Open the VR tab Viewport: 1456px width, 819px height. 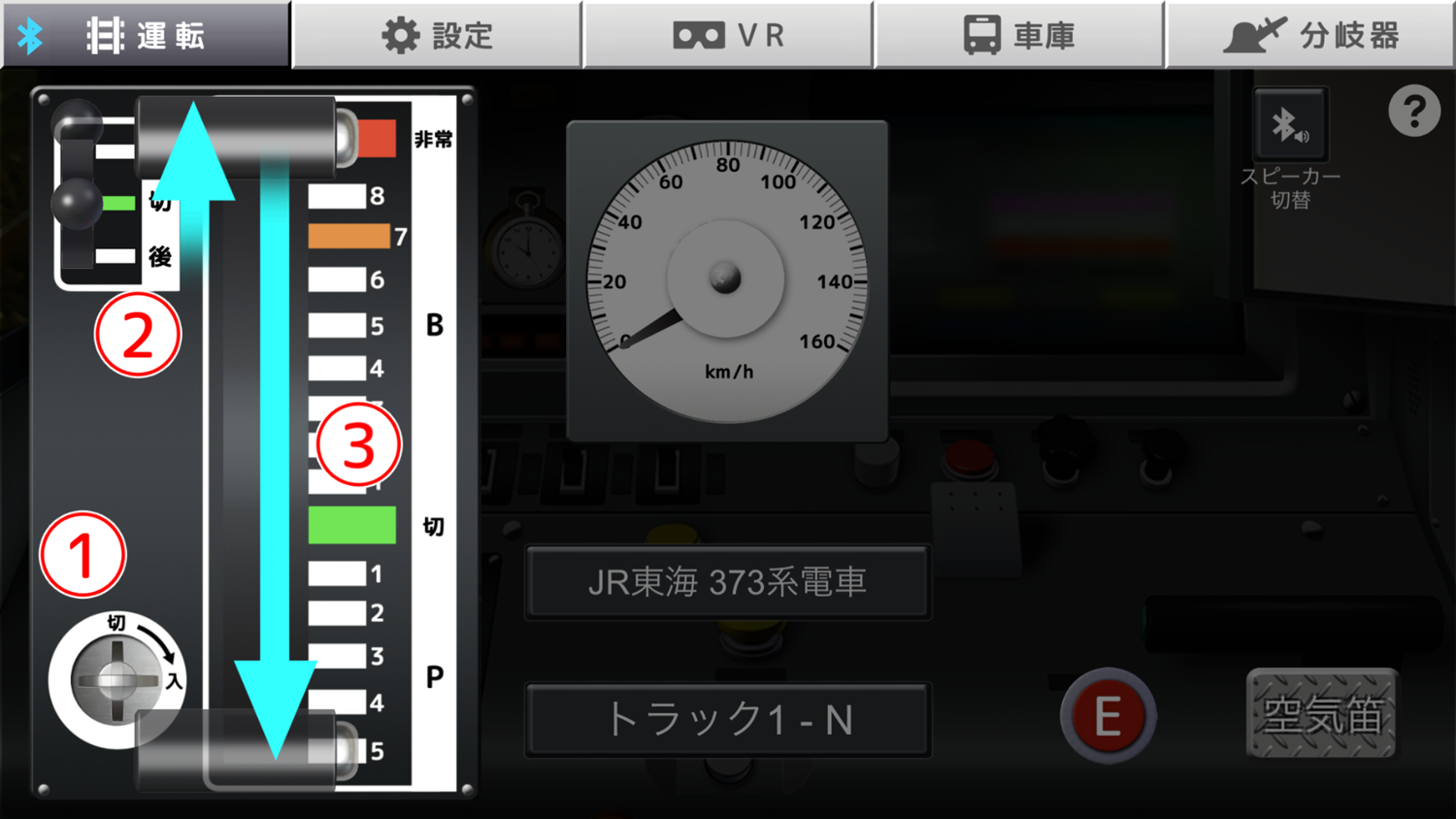point(728,35)
